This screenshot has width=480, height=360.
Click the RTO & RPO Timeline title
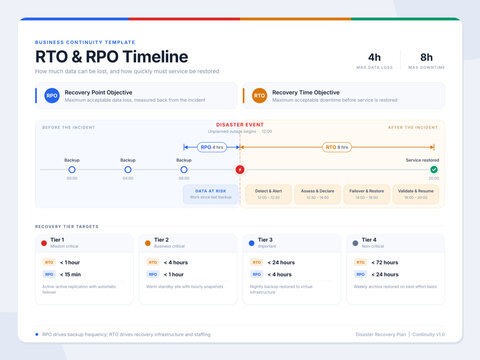(x=112, y=57)
